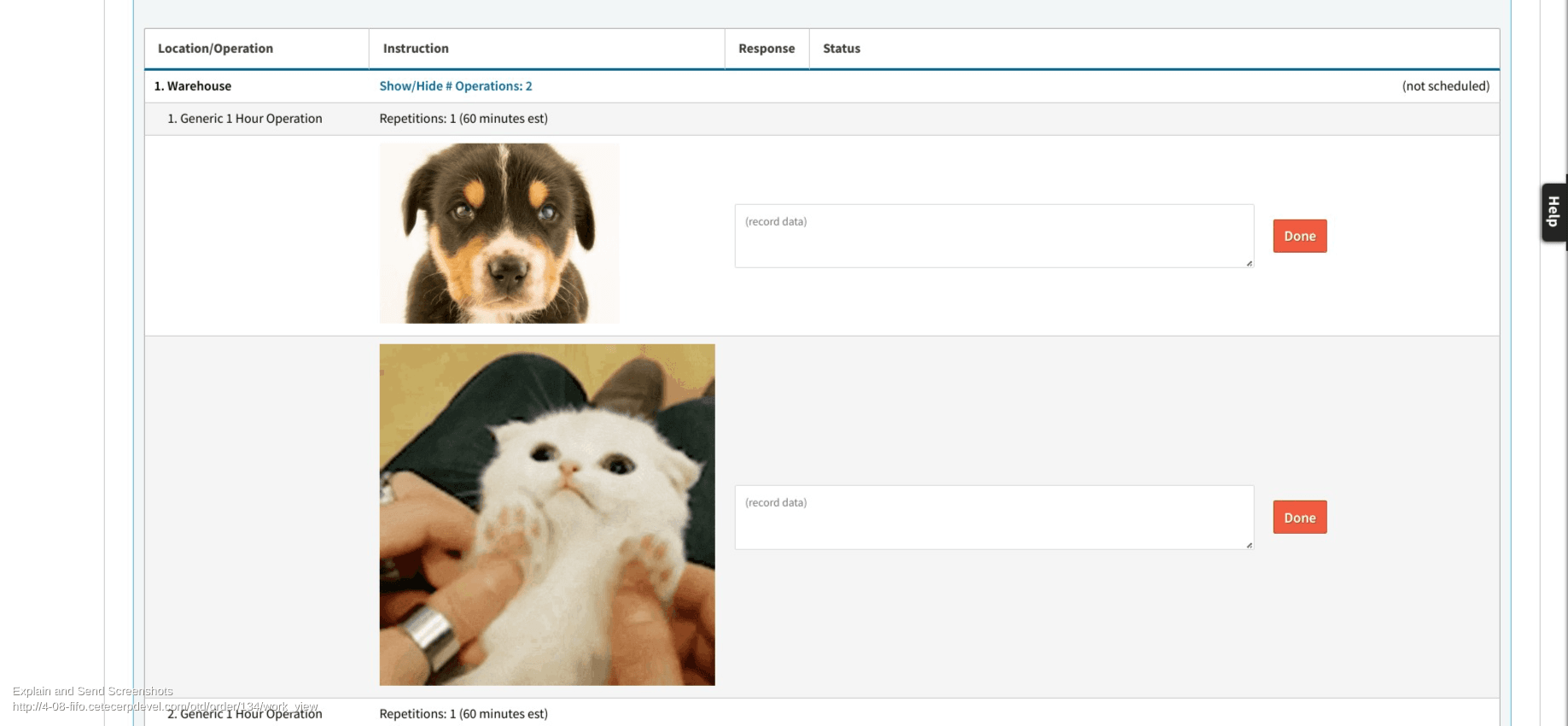This screenshot has width=1568, height=726.
Task: Click the puppy instruction image
Action: [499, 233]
